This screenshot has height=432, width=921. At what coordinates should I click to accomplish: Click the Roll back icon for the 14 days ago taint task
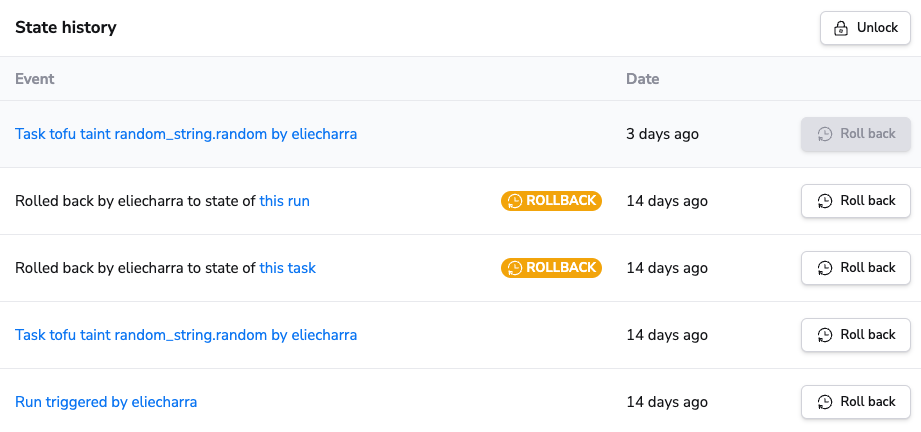coord(825,335)
